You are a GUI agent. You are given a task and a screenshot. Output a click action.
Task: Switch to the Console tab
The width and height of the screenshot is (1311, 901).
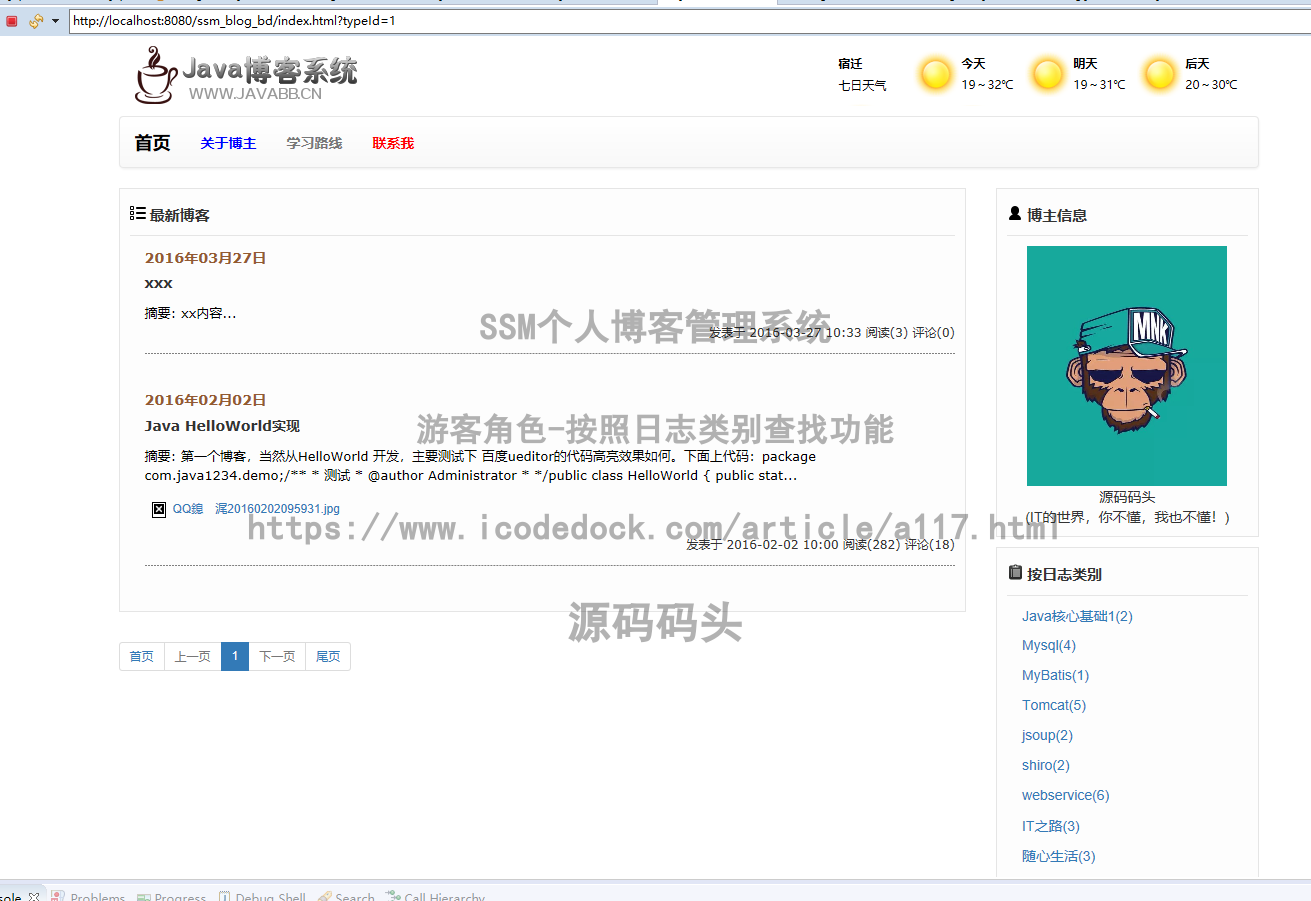pos(12,896)
